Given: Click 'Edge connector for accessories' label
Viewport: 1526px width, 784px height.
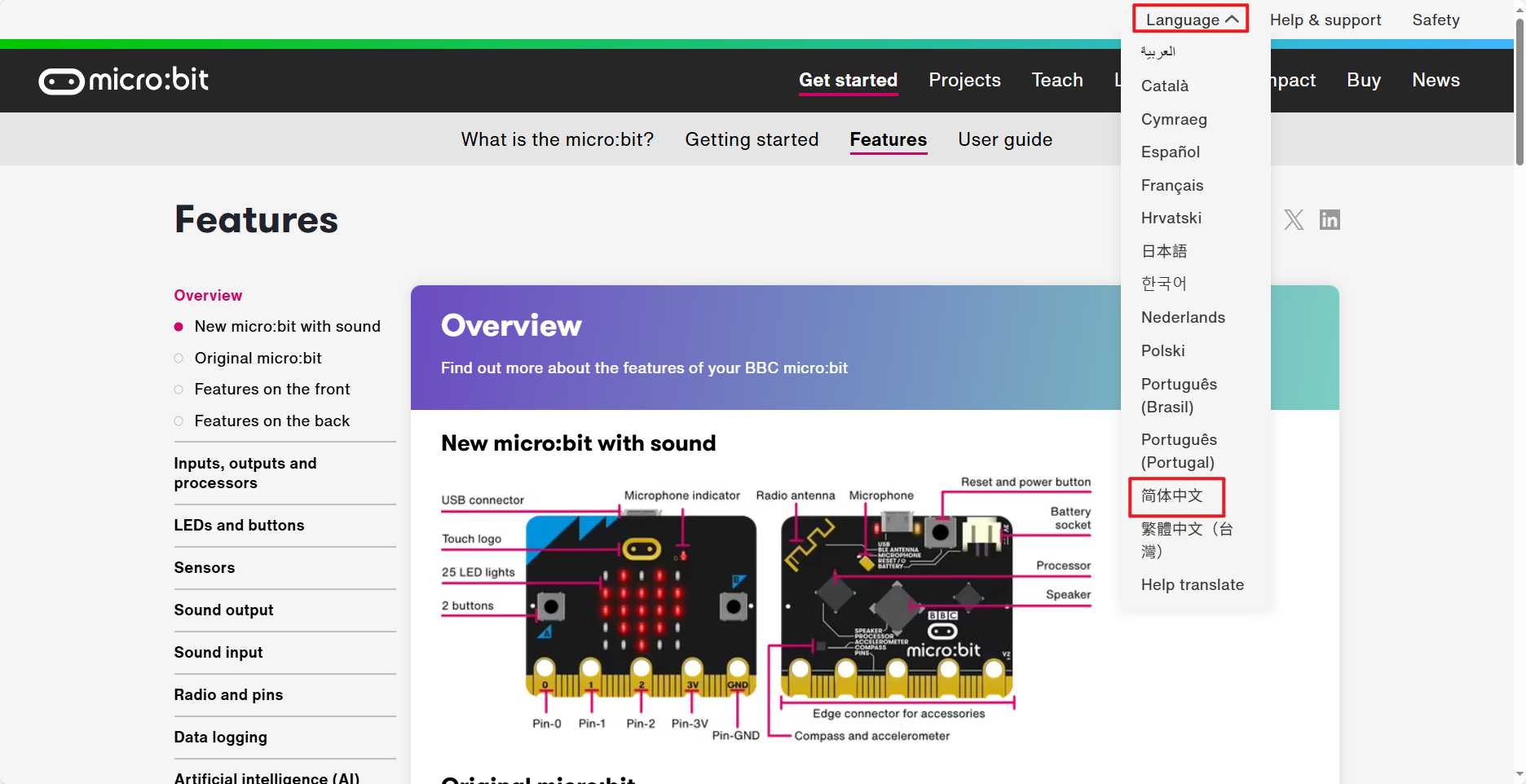Looking at the screenshot, I should pos(898,713).
